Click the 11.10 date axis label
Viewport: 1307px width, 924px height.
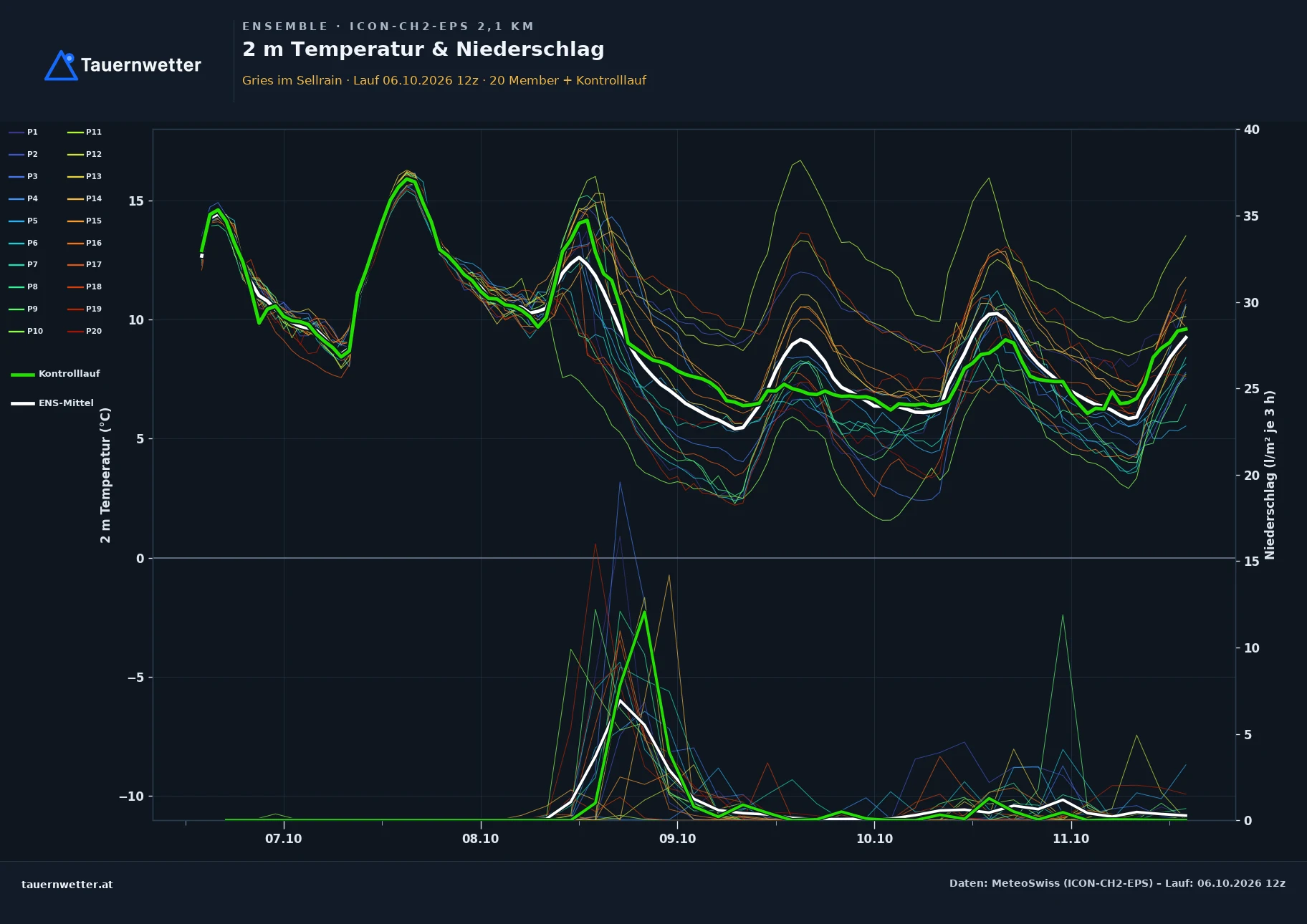[1071, 839]
